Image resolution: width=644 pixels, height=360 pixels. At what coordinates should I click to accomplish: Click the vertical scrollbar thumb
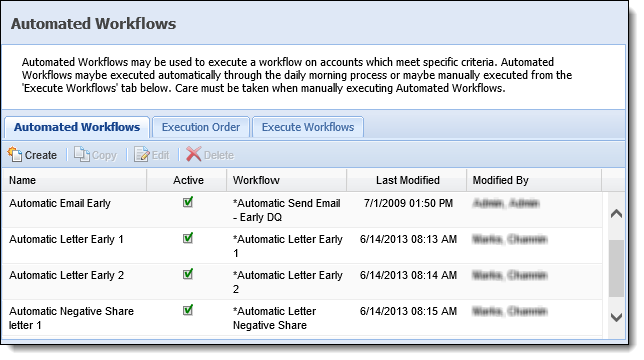[x=616, y=268]
